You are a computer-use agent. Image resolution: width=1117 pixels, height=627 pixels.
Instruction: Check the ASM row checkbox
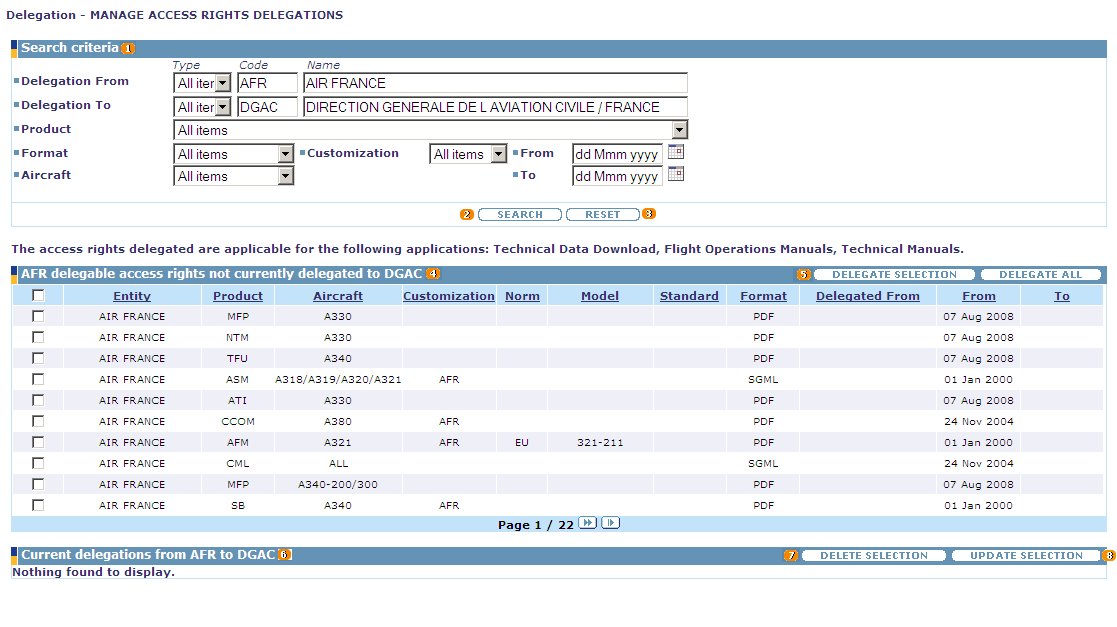pos(38,379)
